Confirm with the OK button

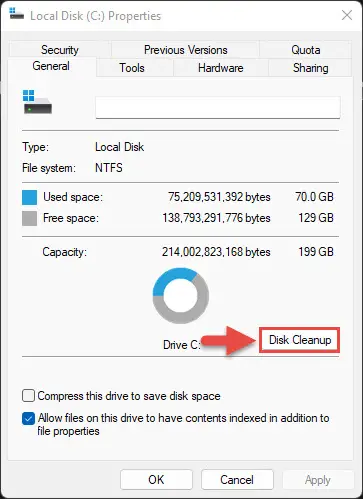pyautogui.click(x=156, y=480)
